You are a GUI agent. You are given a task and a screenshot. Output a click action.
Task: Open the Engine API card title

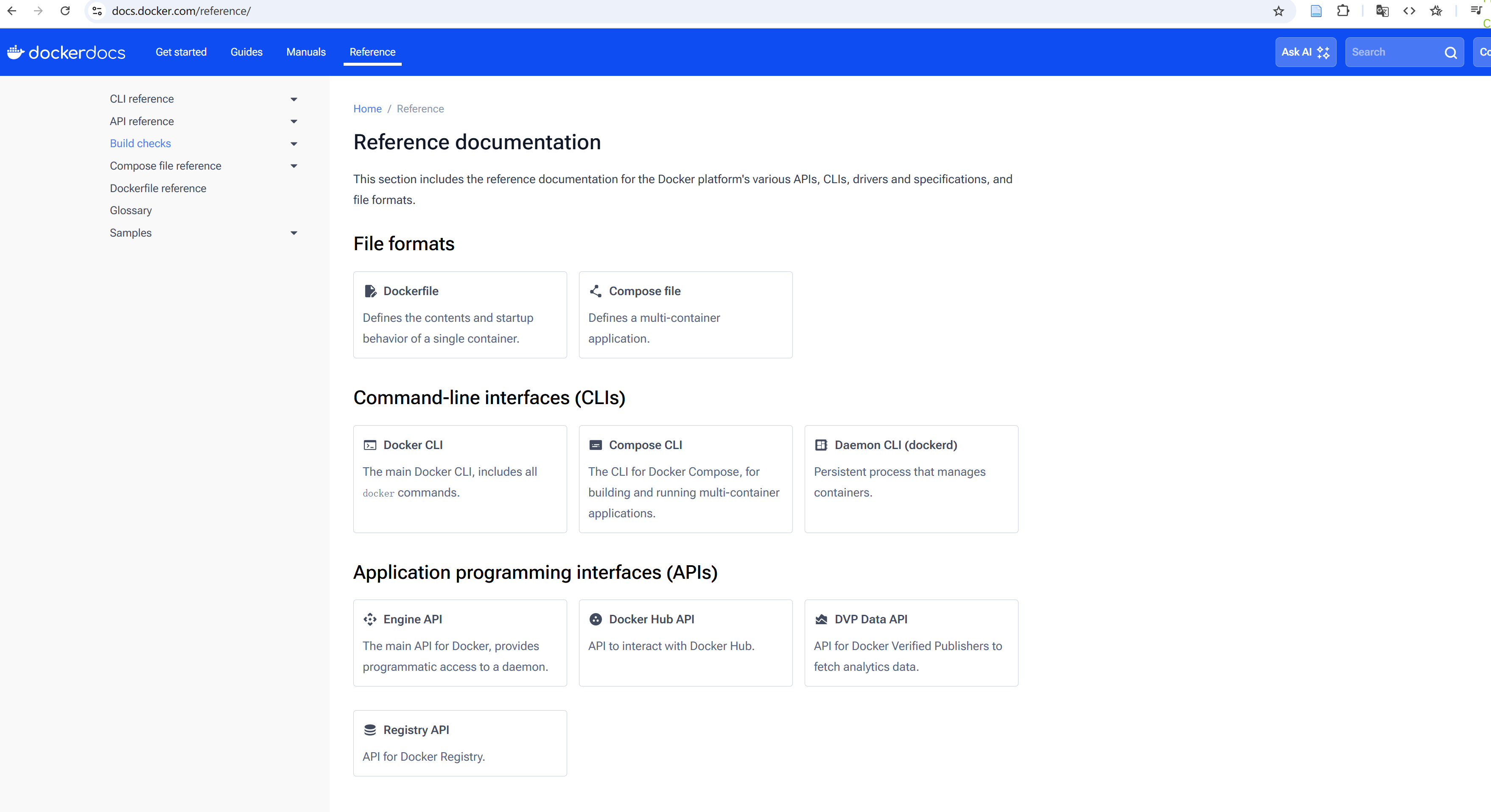[x=413, y=619]
